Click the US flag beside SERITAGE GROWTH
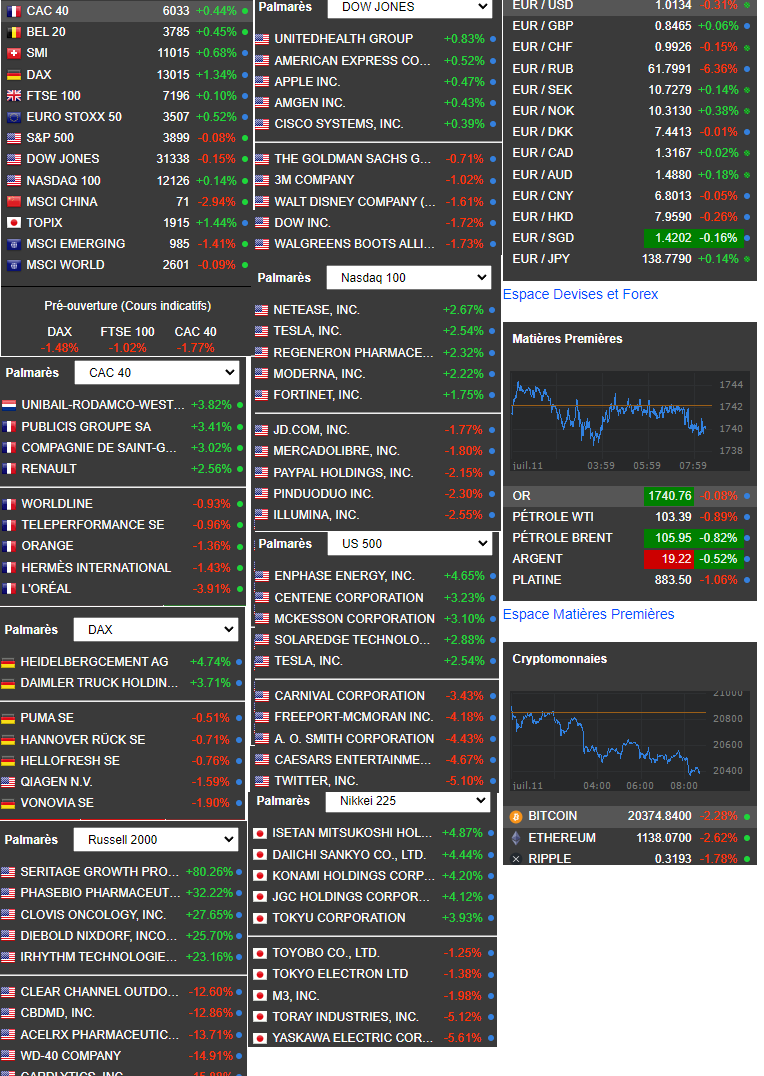Viewport: 764px width, 1076px height. 8,872
